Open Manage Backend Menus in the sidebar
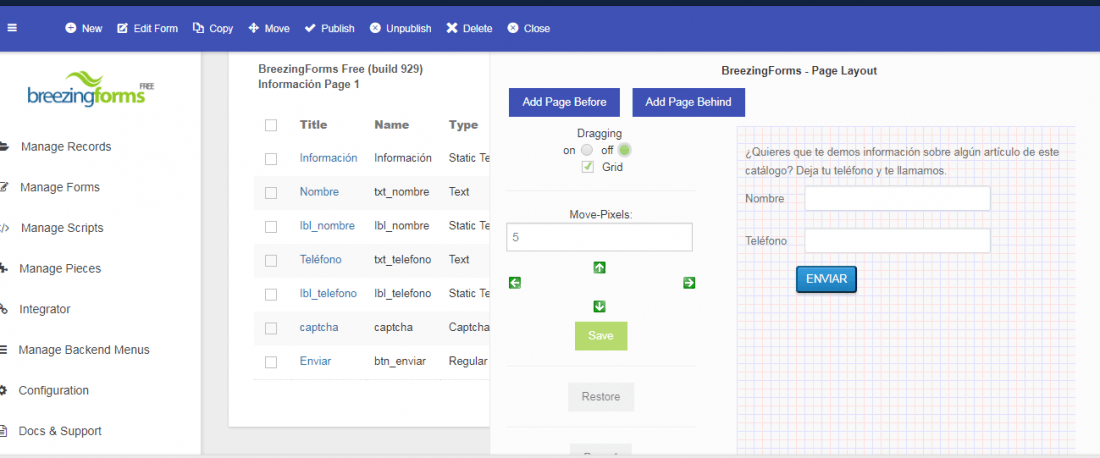 83,349
